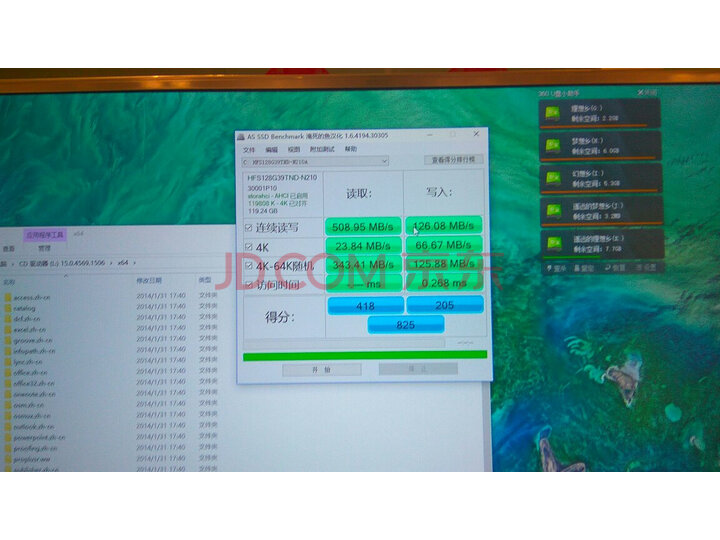Expand breadcrumb chevron after CD 驱动器 path
This screenshot has height=540, width=720.
coord(112,263)
